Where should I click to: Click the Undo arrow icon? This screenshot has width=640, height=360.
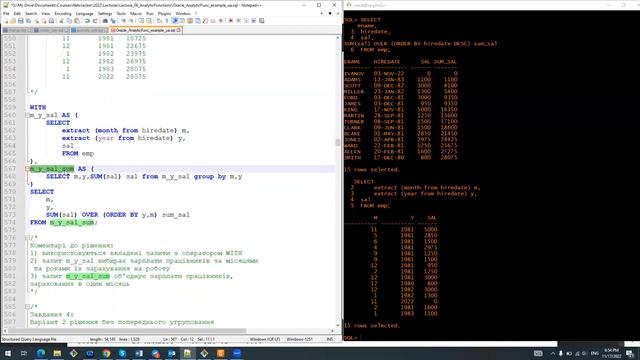click(87, 21)
